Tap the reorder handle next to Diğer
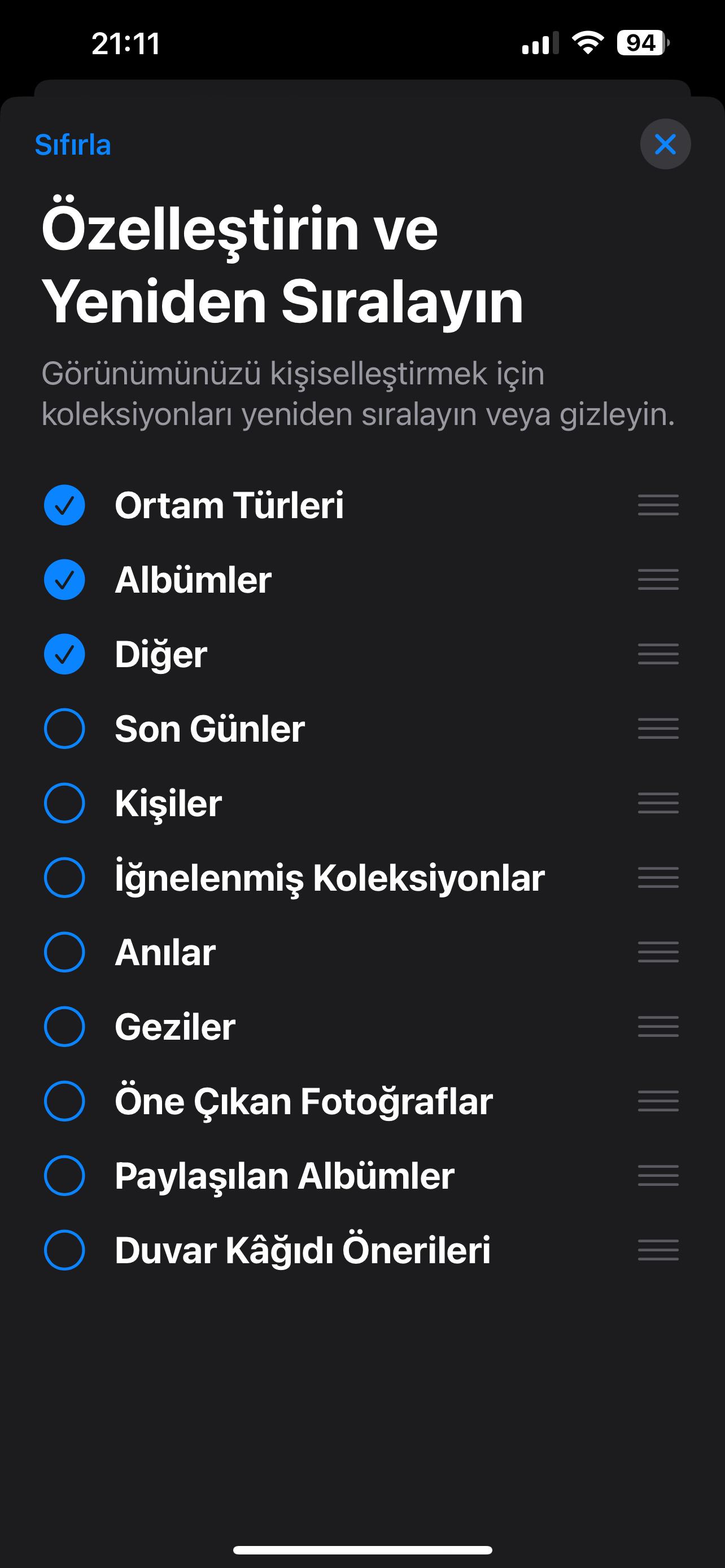The width and height of the screenshot is (725, 1568). pyautogui.click(x=658, y=654)
